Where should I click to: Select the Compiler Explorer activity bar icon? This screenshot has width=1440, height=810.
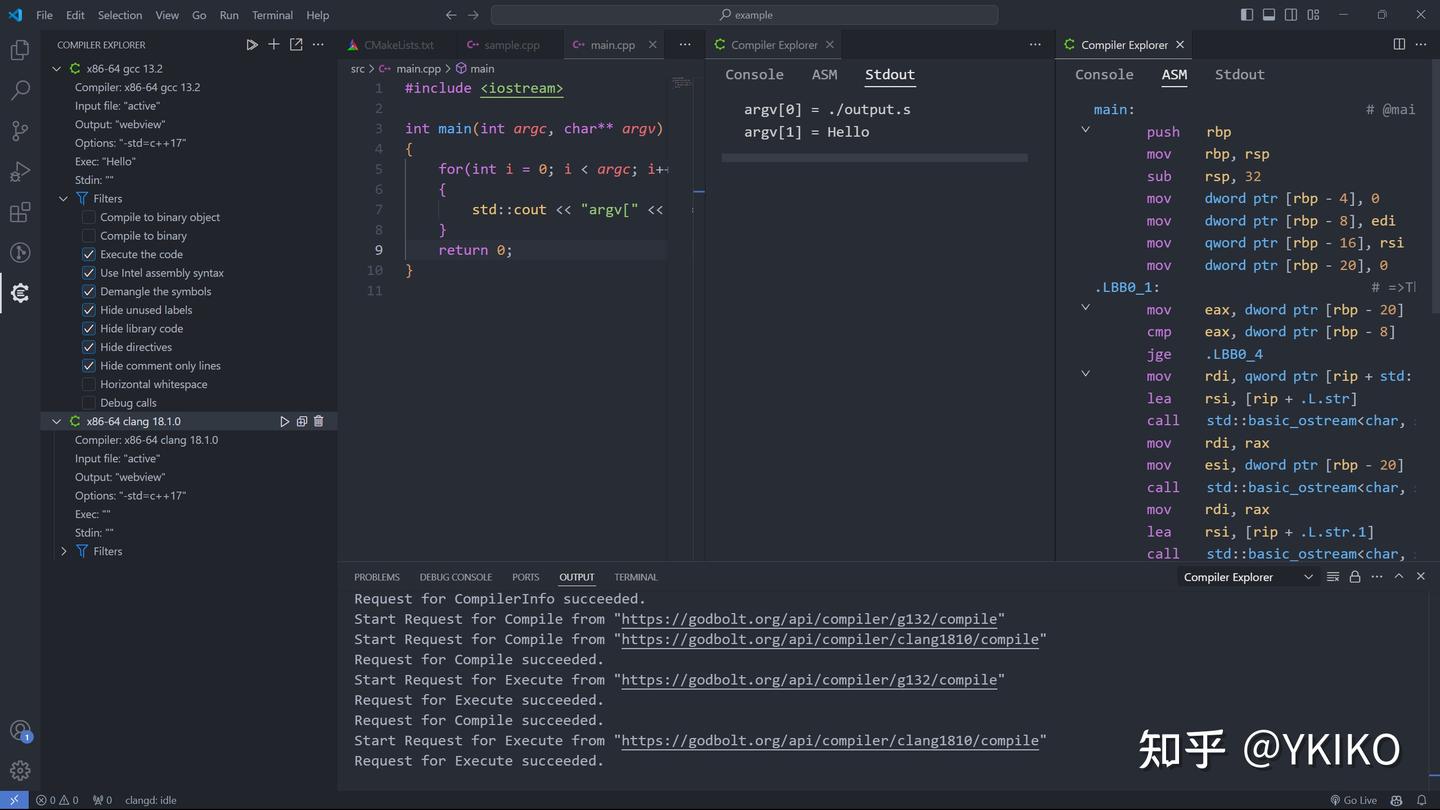click(x=20, y=293)
